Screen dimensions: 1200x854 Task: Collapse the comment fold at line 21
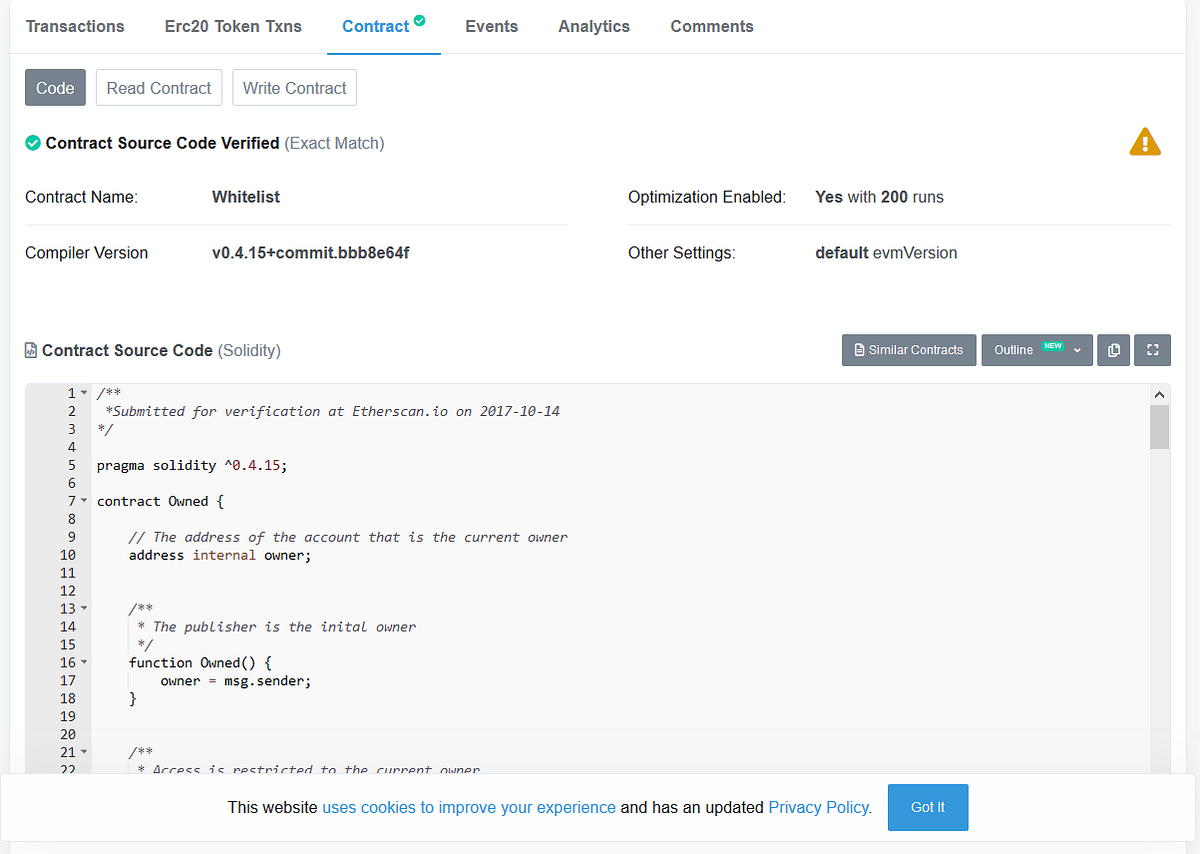point(84,752)
